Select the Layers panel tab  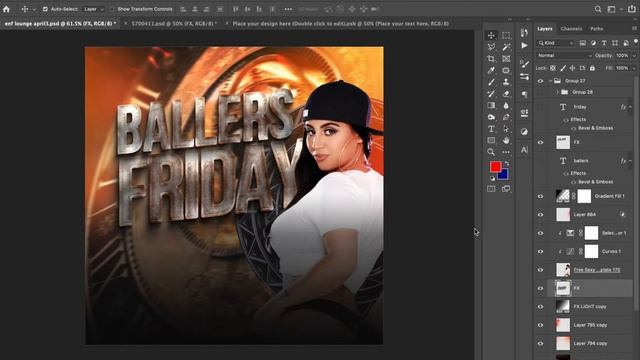coord(544,29)
